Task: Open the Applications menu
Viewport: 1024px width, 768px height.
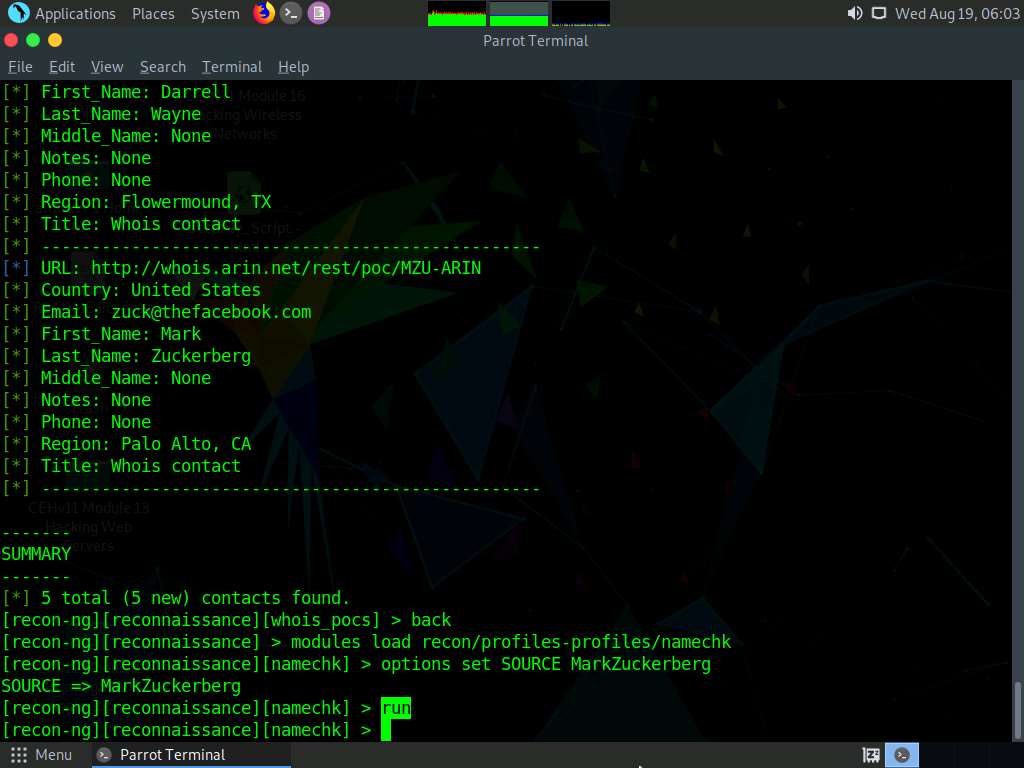Action: click(x=62, y=13)
